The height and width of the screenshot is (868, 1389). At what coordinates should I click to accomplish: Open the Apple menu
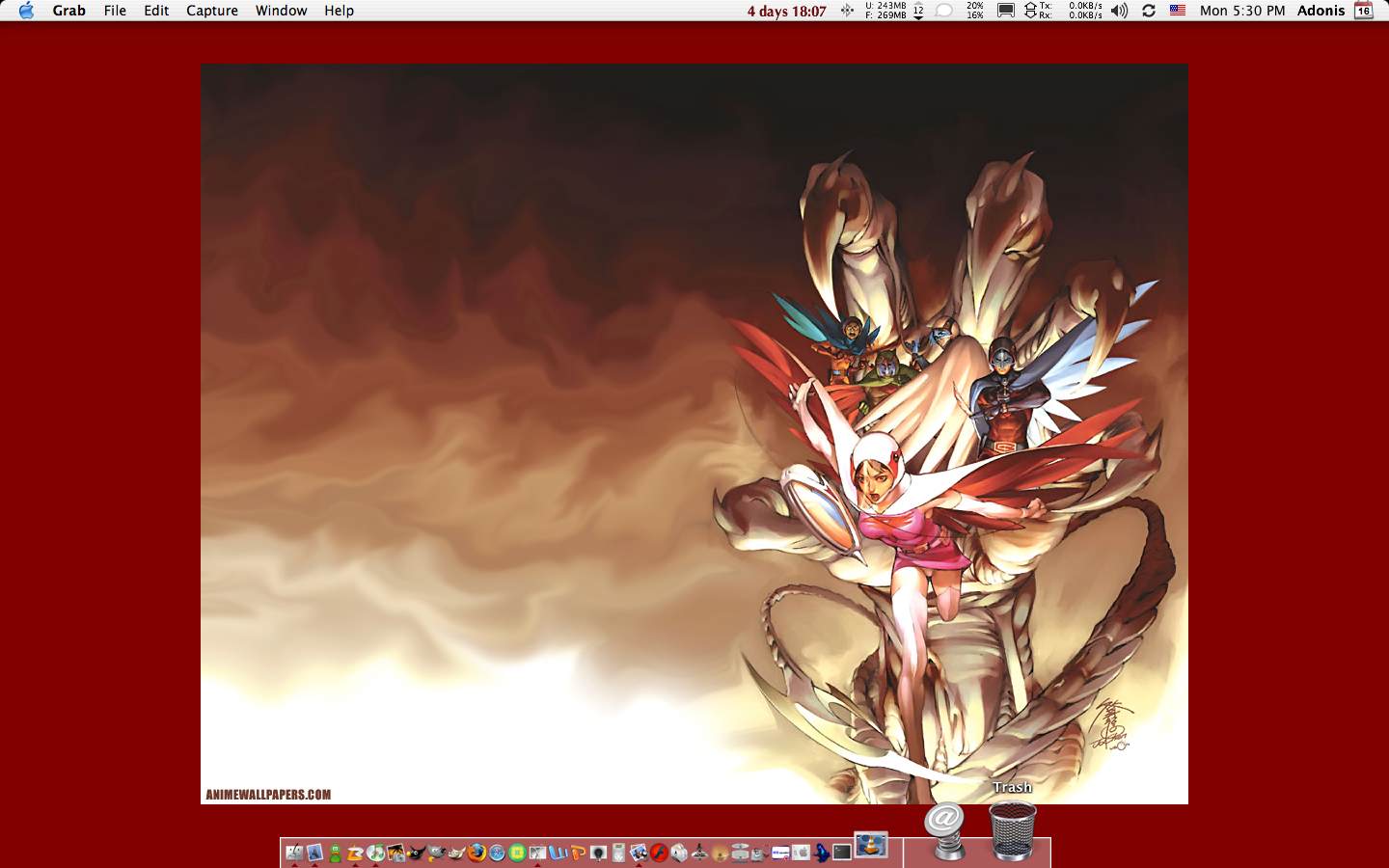[26, 11]
